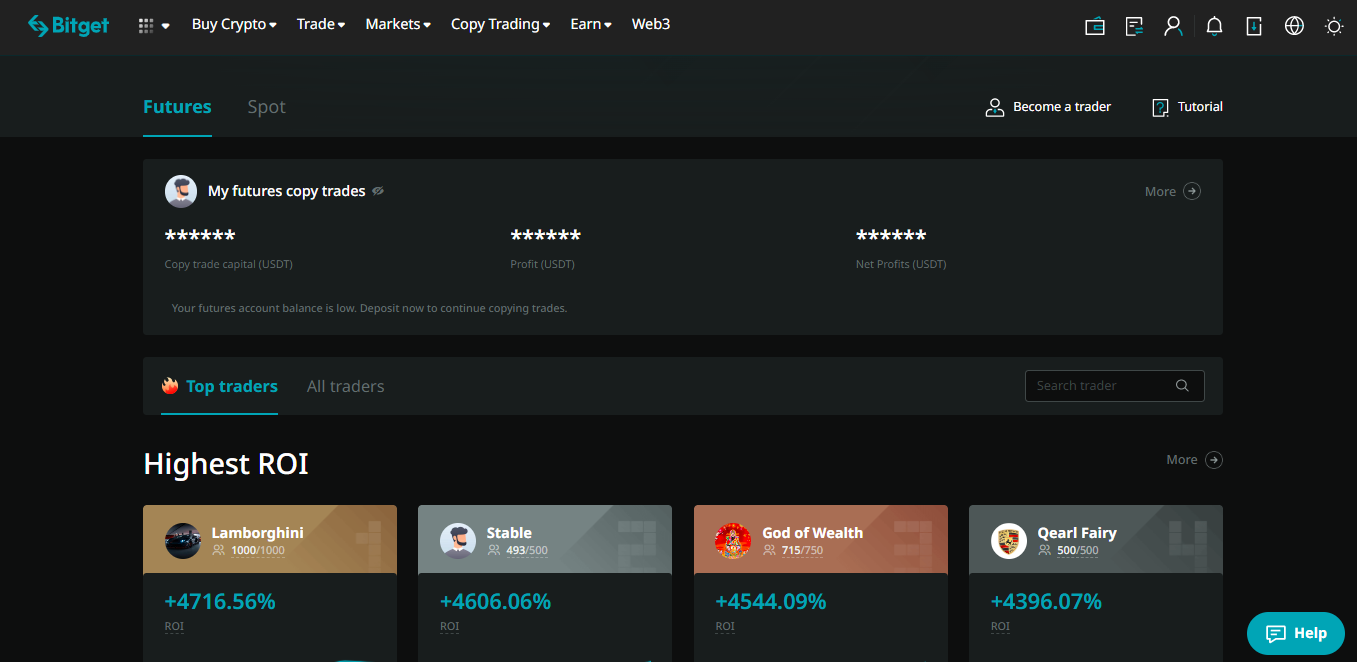The image size is (1357, 662).
Task: Click the Net Profits (USDT) label
Action: click(x=901, y=265)
